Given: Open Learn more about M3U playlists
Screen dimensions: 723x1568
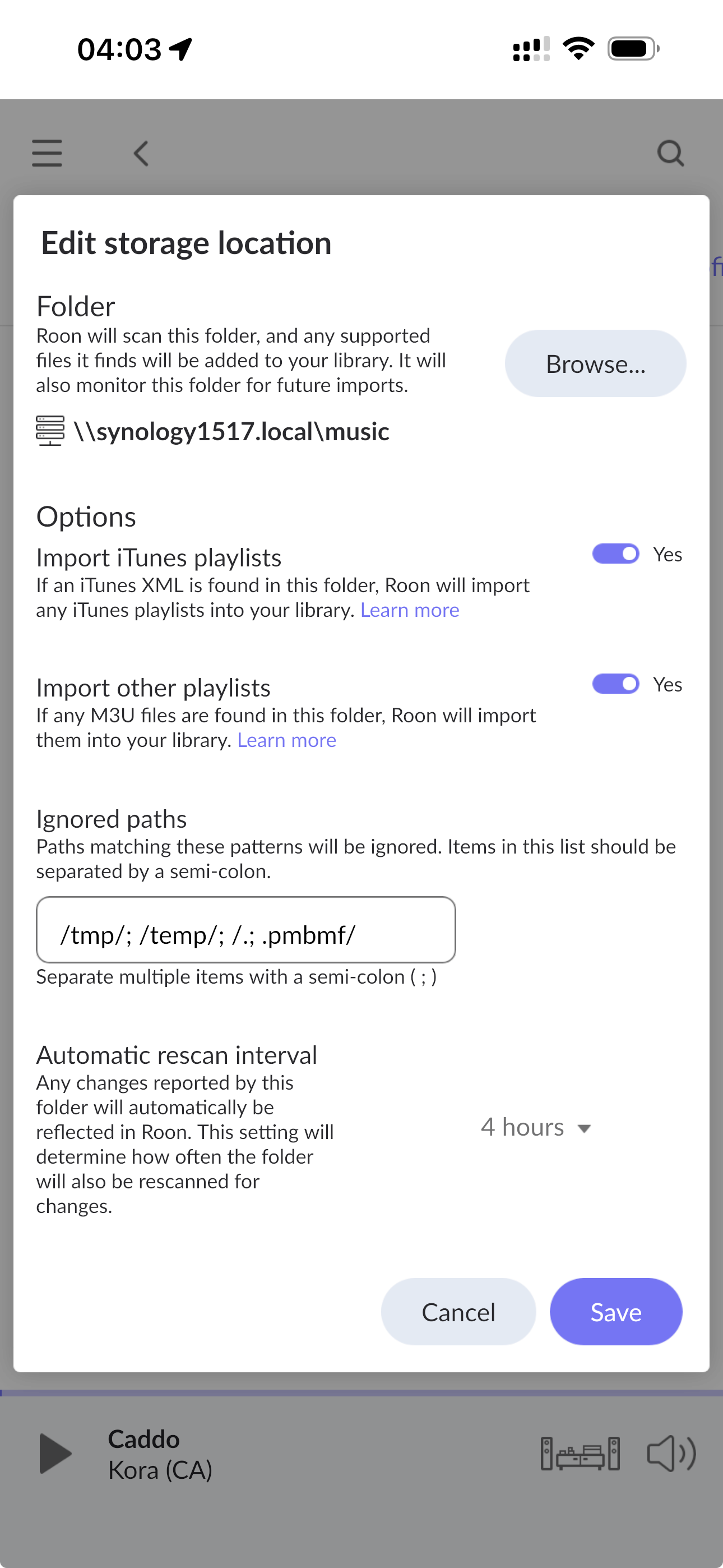Looking at the screenshot, I should pos(286,740).
